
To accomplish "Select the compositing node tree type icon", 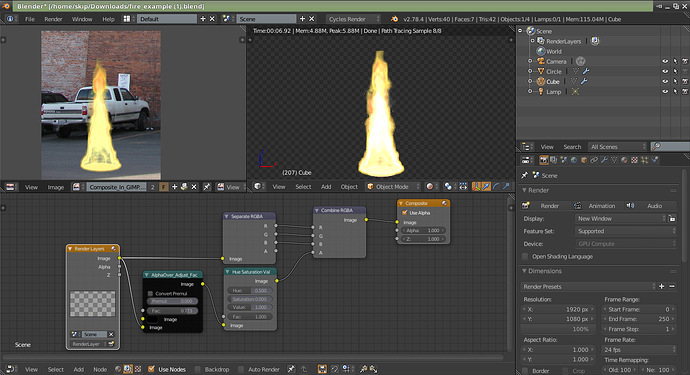I will point(128,369).
